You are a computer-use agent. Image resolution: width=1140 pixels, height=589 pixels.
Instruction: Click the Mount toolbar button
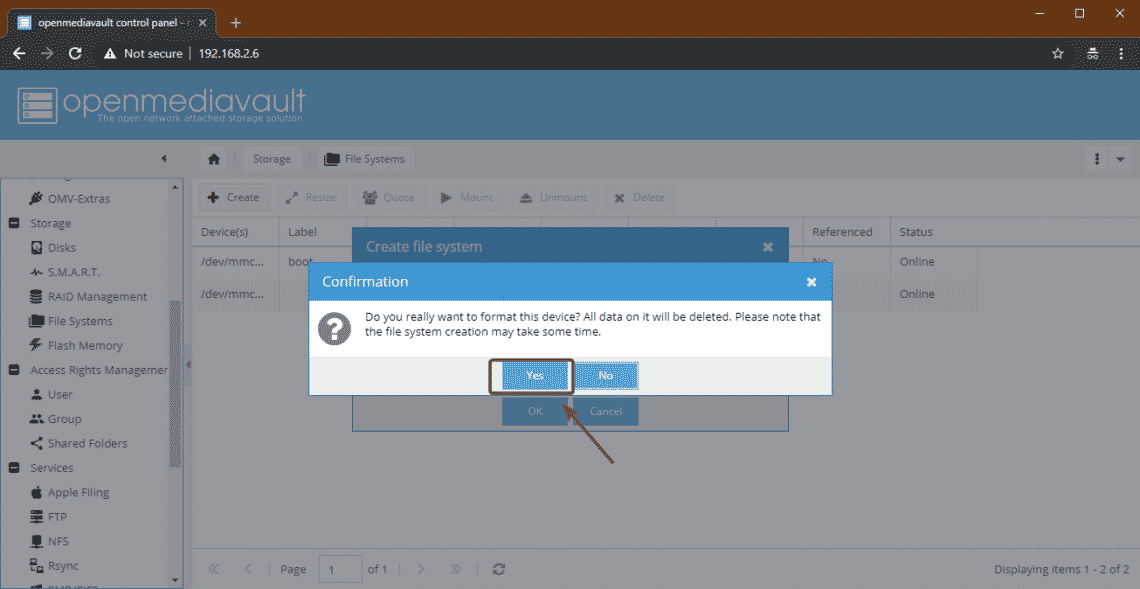coord(466,197)
